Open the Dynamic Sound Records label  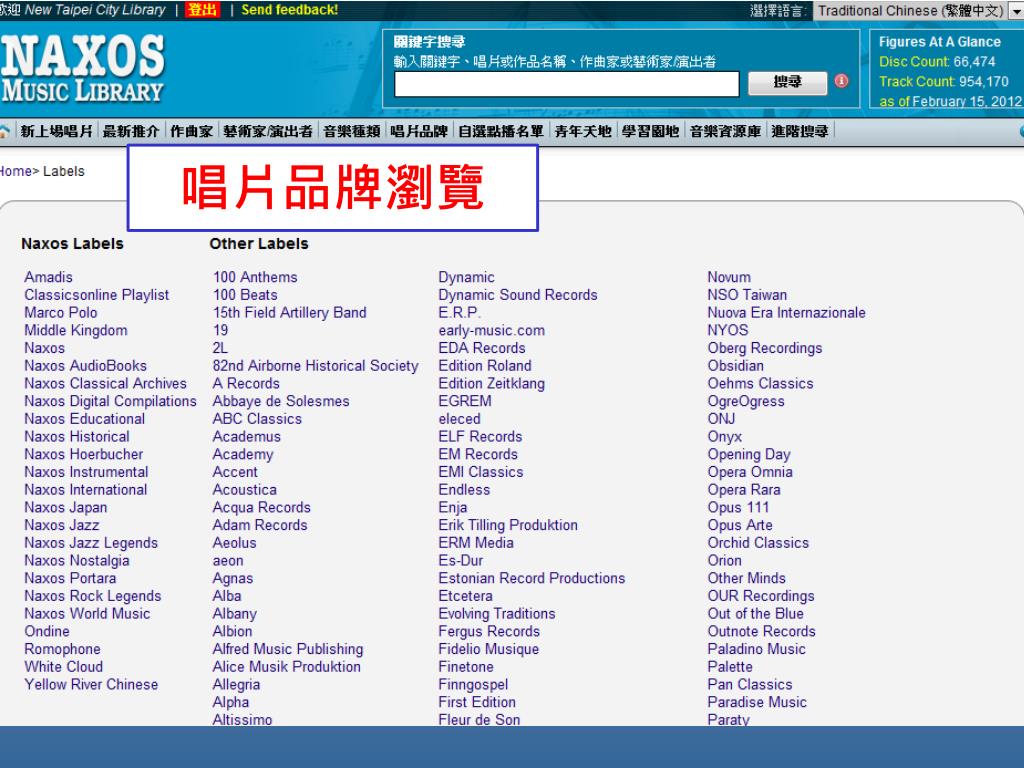(x=518, y=295)
